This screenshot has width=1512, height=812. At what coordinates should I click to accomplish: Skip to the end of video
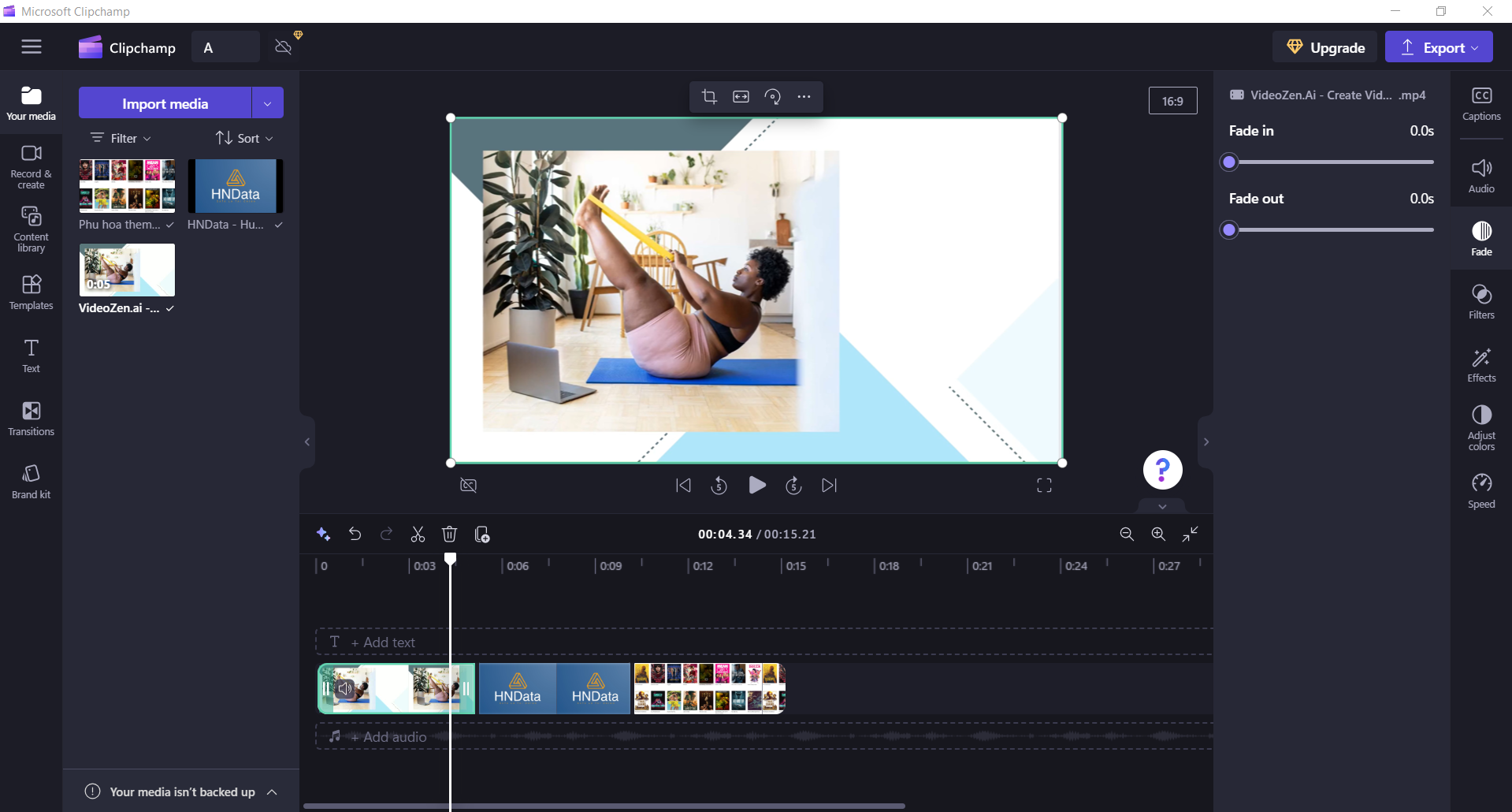(829, 486)
